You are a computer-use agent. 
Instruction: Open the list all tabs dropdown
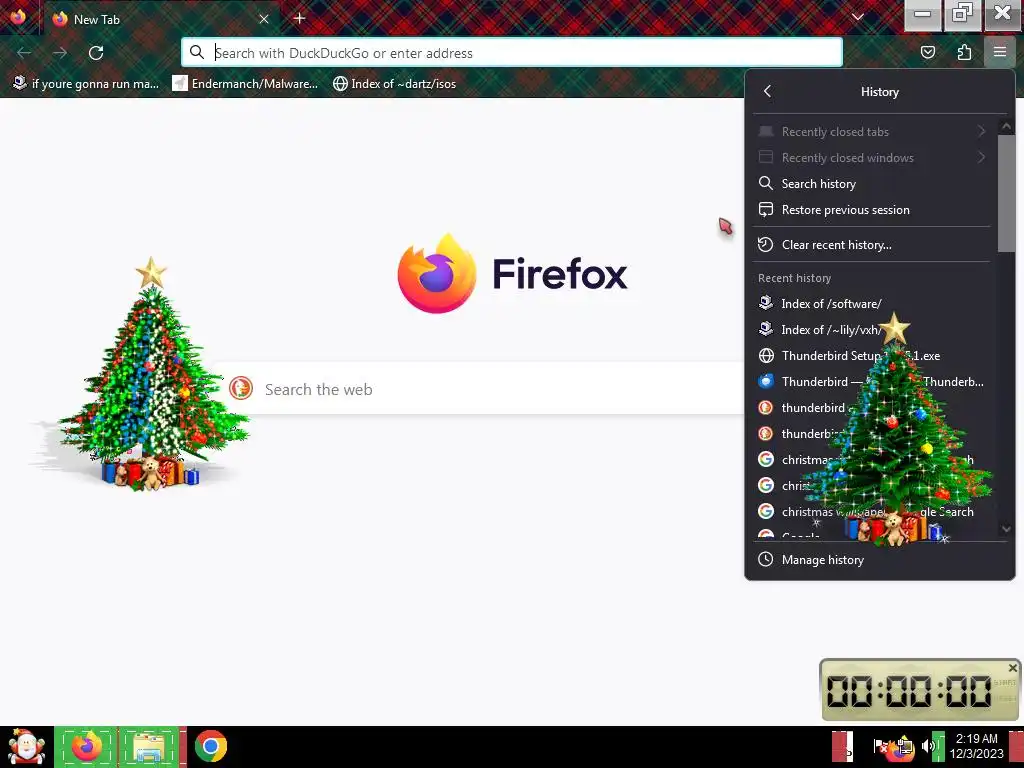[x=857, y=17]
